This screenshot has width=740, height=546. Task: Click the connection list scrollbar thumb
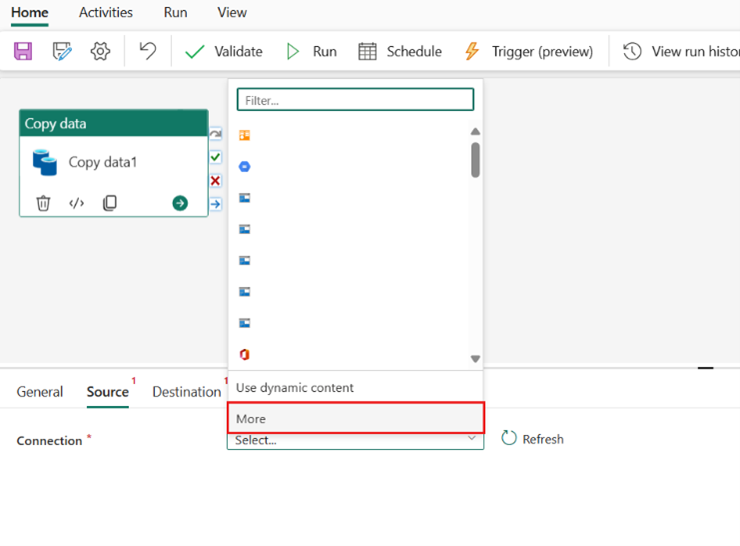pos(475,159)
